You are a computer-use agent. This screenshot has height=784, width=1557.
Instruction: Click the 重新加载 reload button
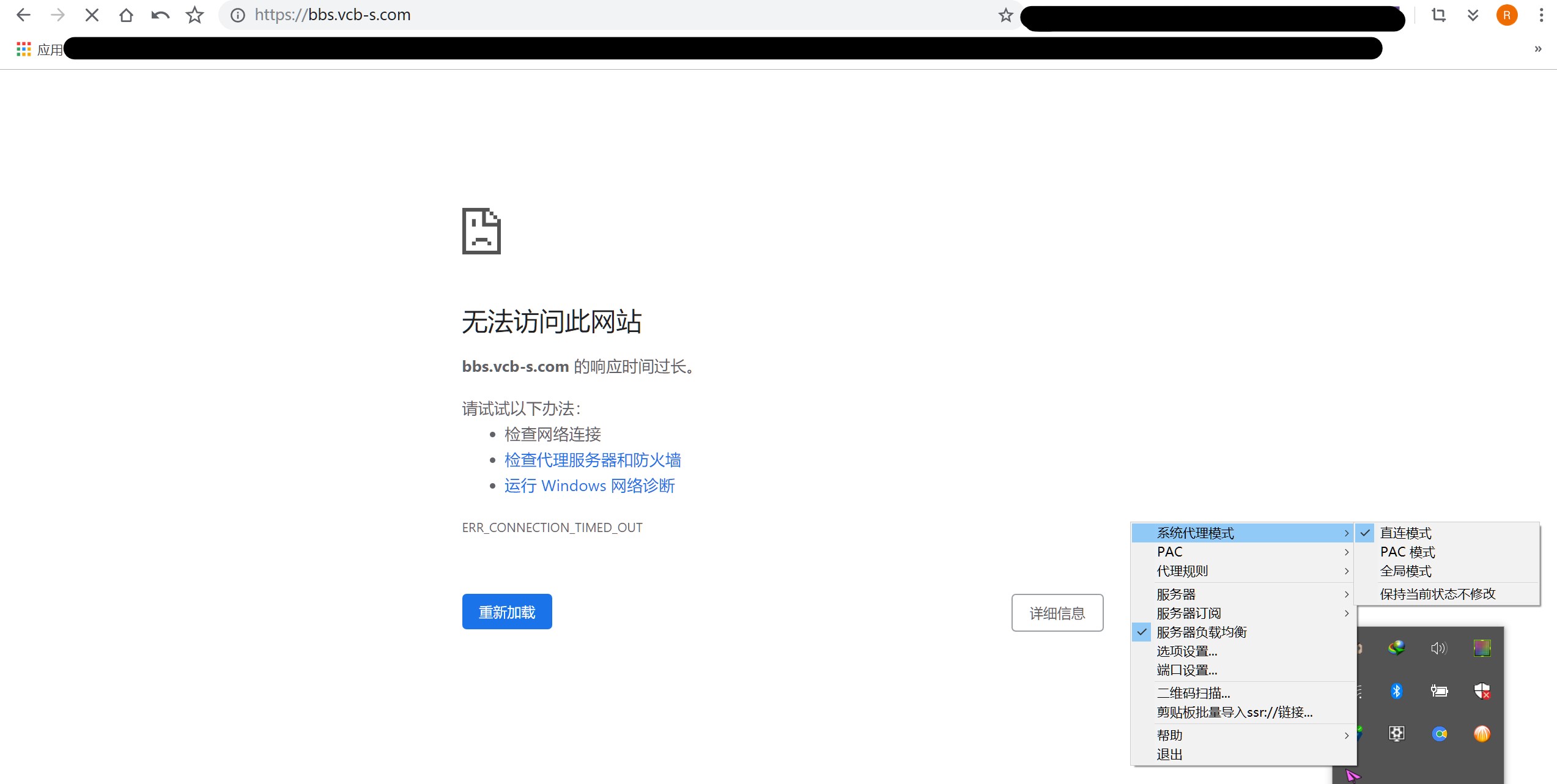coord(507,612)
